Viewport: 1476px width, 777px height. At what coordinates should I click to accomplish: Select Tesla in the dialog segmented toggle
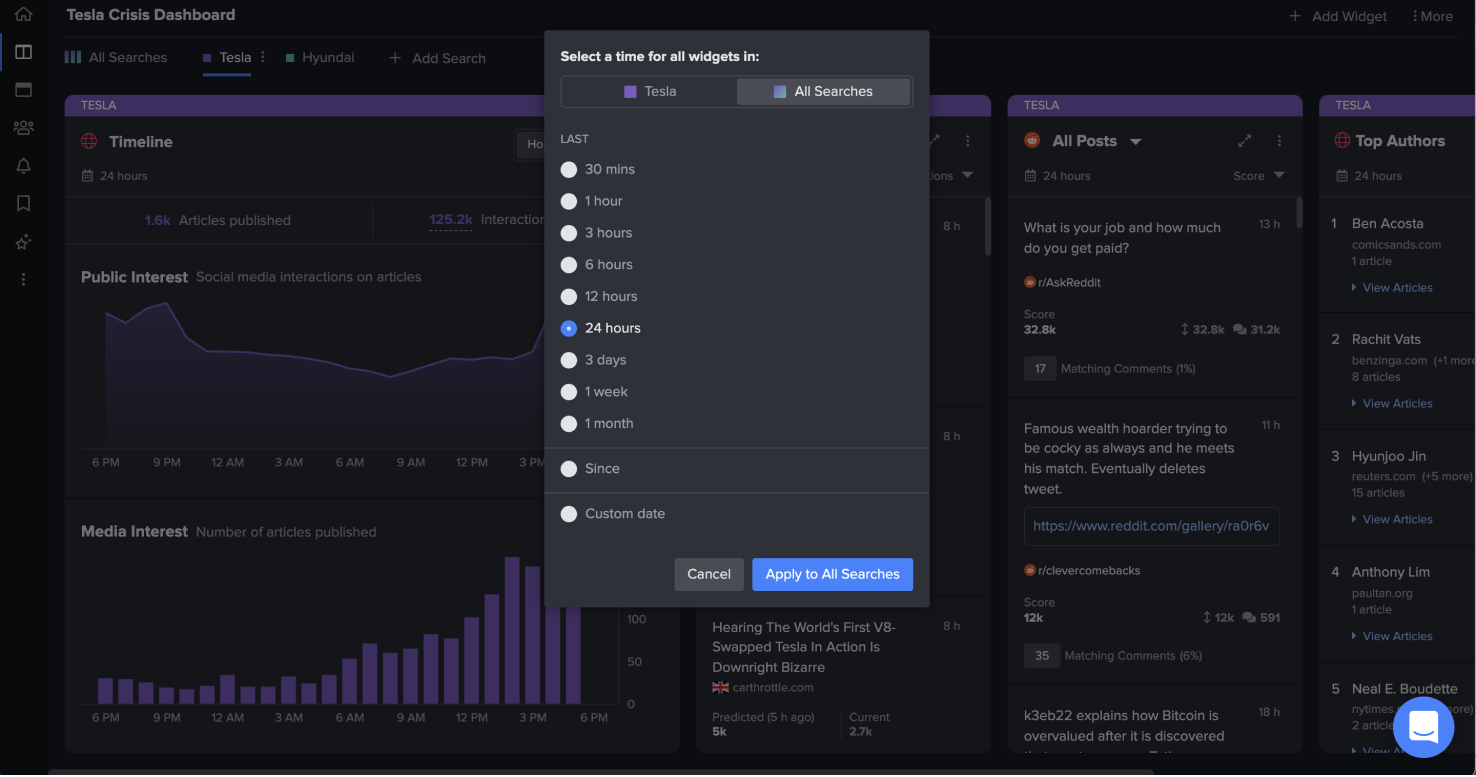tap(650, 91)
